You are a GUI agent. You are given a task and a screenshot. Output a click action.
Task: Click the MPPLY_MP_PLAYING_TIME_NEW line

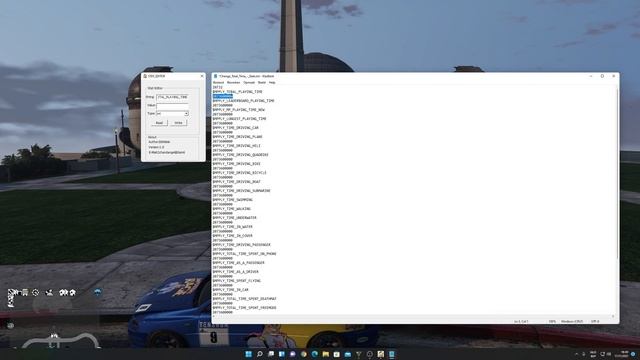tap(238, 110)
